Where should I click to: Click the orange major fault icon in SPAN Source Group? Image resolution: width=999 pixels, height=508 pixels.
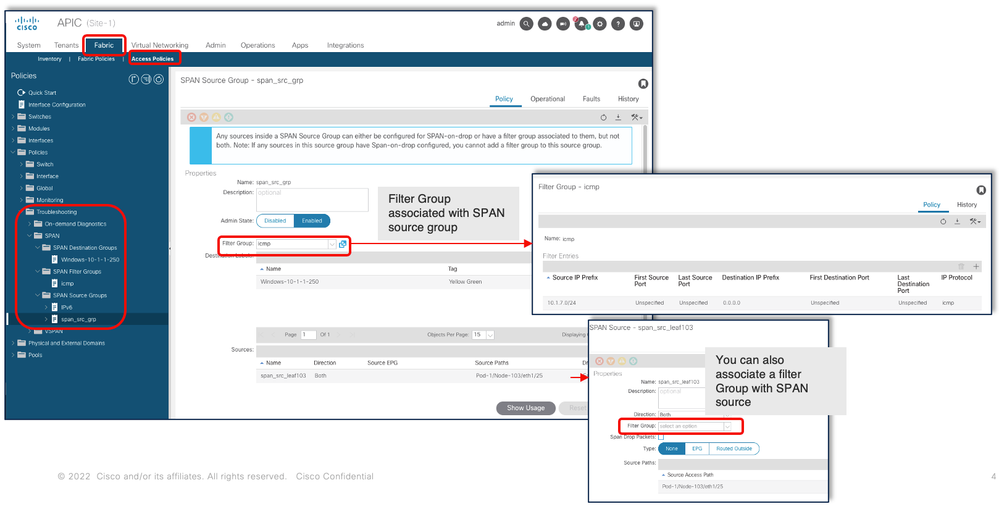(204, 117)
